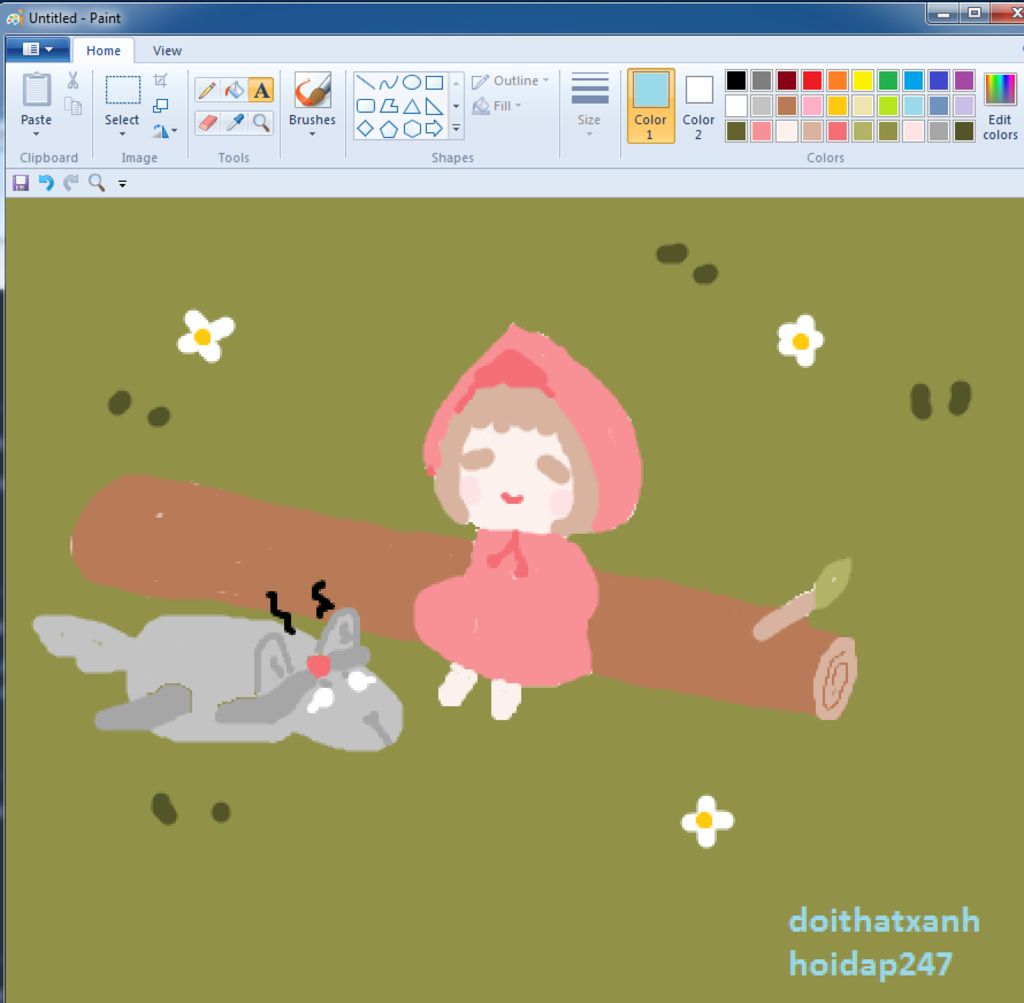1024x1003 pixels.
Task: Click the Rotate or flip icon
Action: [x=161, y=131]
